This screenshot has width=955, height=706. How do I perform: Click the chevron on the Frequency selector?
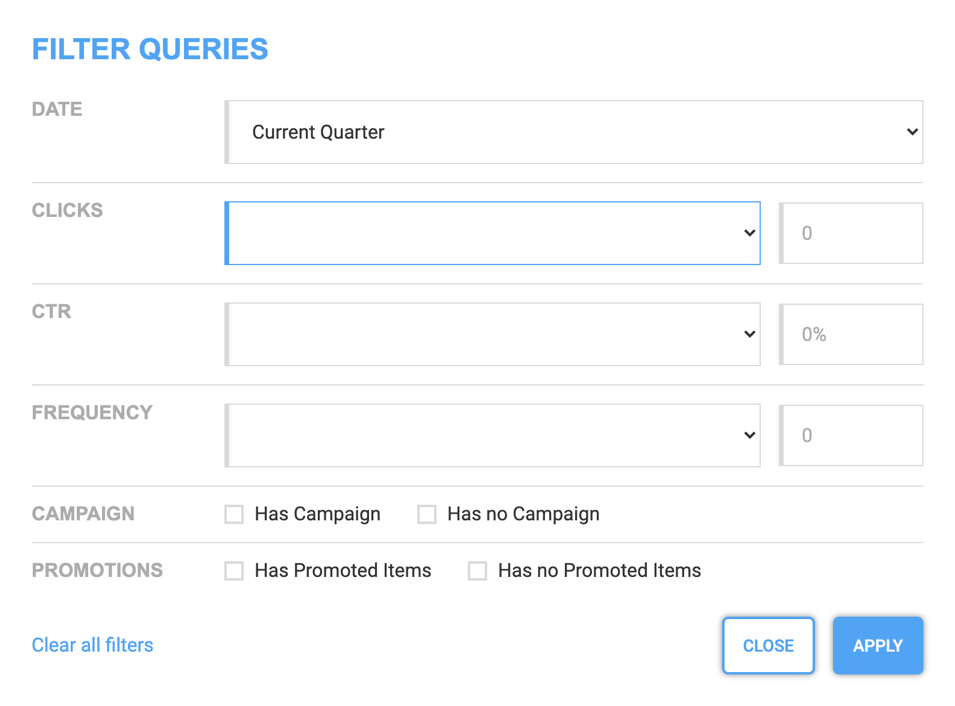pos(749,435)
